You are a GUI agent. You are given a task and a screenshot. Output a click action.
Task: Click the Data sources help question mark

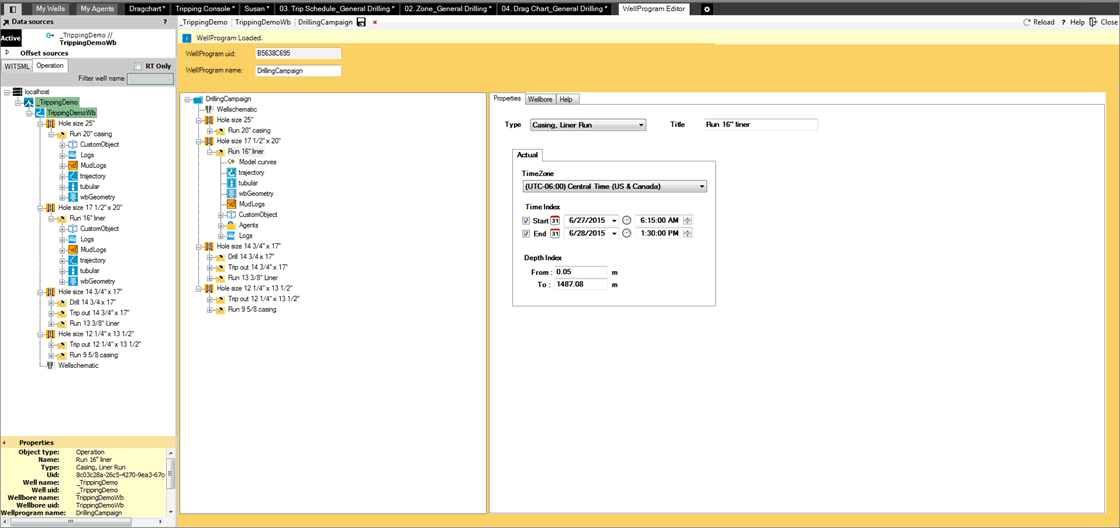pos(164,22)
